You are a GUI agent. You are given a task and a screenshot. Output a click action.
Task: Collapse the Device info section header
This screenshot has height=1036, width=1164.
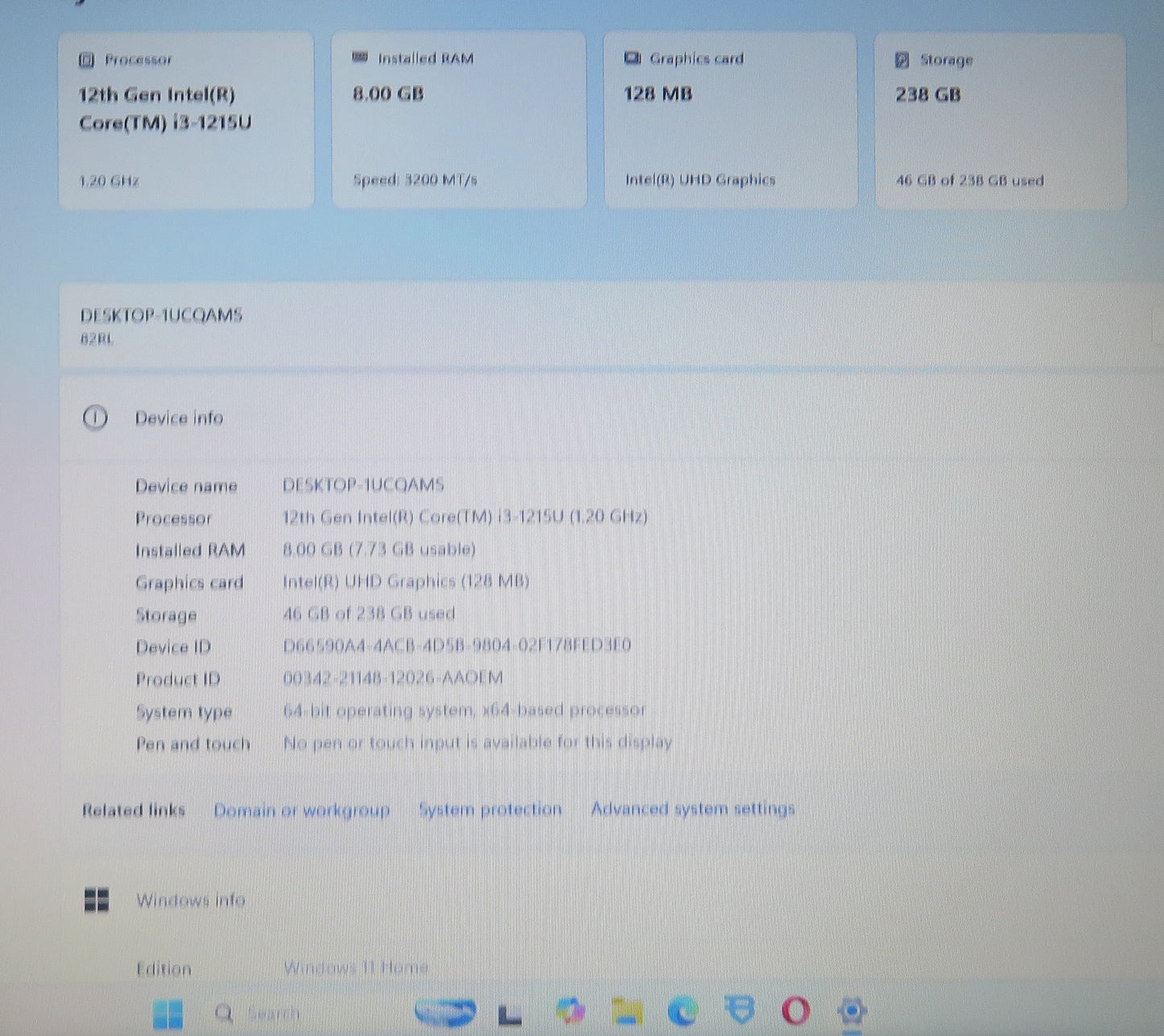[612, 418]
